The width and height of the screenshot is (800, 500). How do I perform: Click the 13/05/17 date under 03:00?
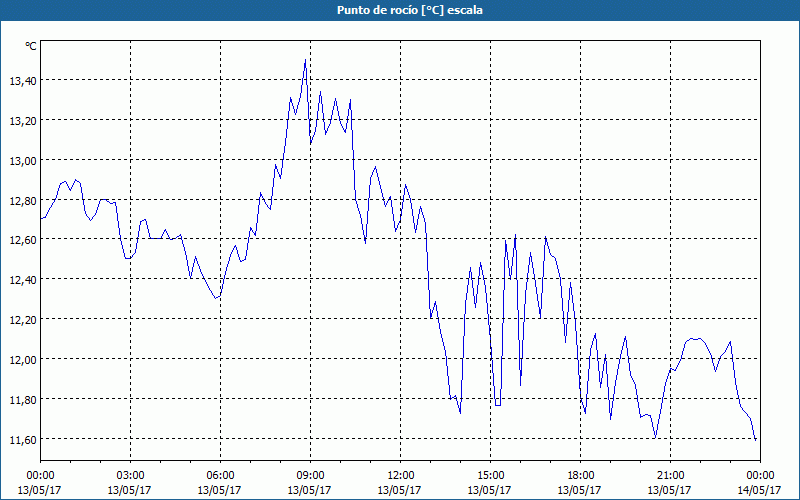tap(129, 490)
